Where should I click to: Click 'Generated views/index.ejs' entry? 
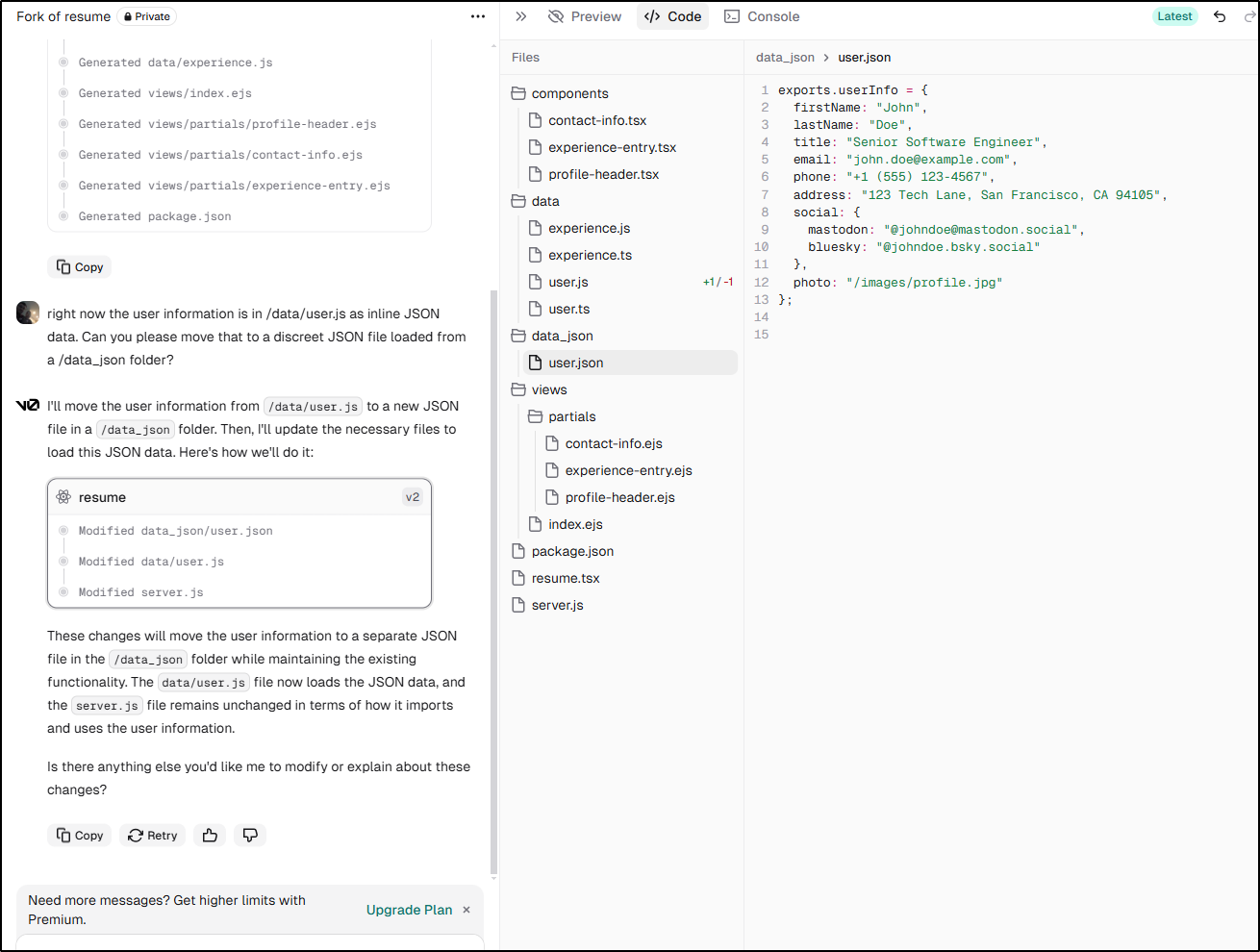pyautogui.click(x=164, y=93)
